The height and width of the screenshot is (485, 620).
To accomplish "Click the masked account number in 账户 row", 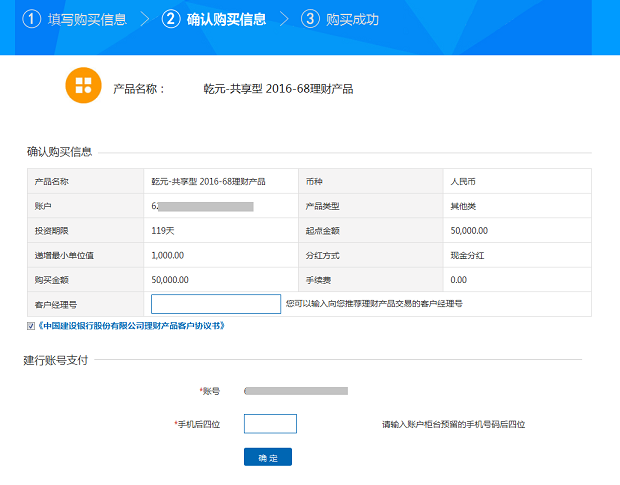I will click(x=203, y=206).
